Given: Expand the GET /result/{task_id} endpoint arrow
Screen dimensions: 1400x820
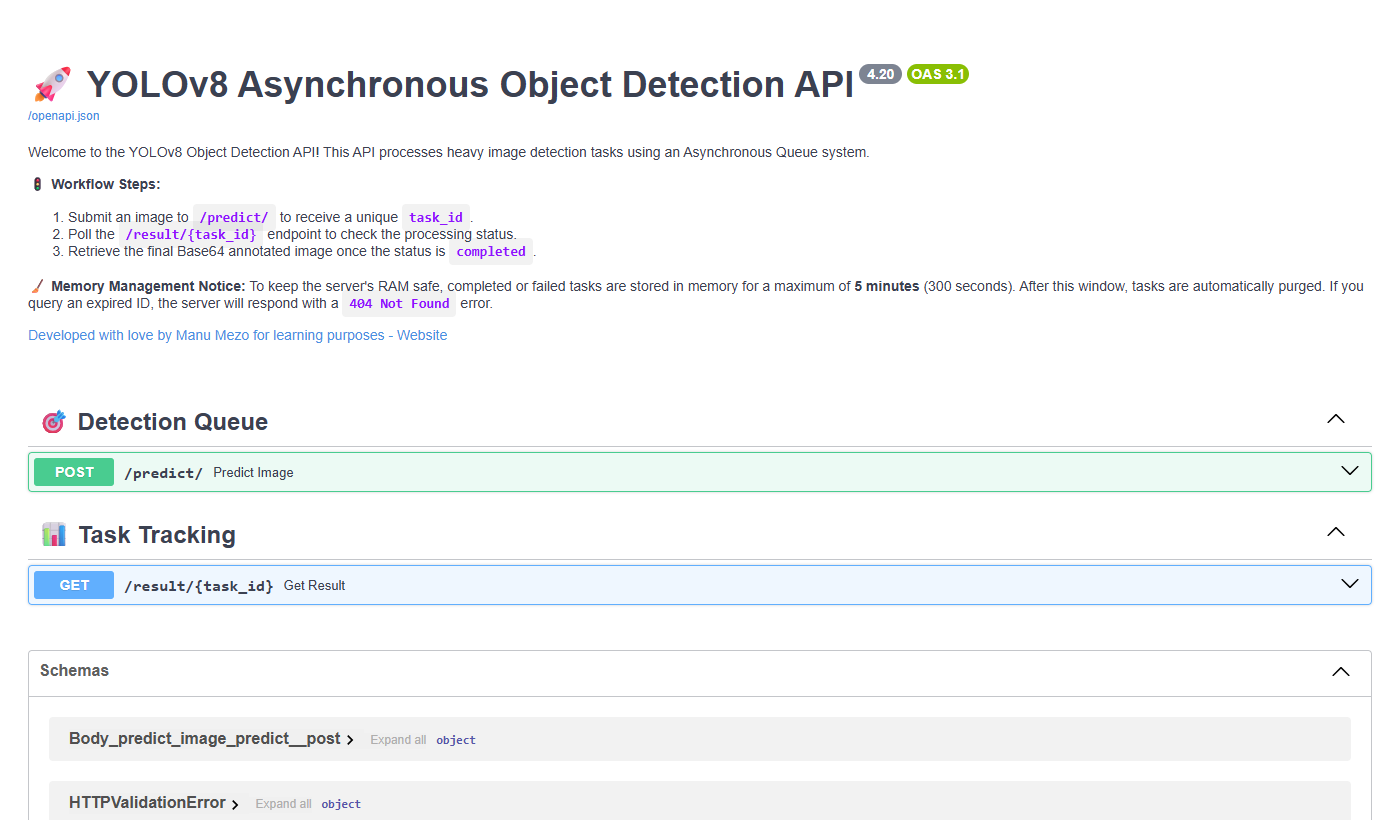Looking at the screenshot, I should point(1350,584).
